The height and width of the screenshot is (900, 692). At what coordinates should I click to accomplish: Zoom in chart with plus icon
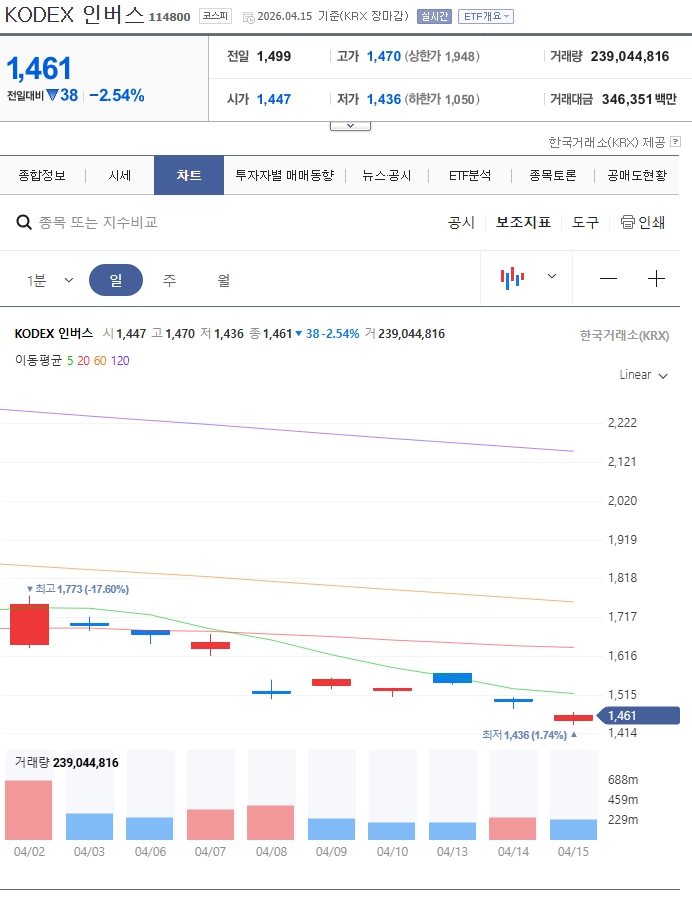656,279
